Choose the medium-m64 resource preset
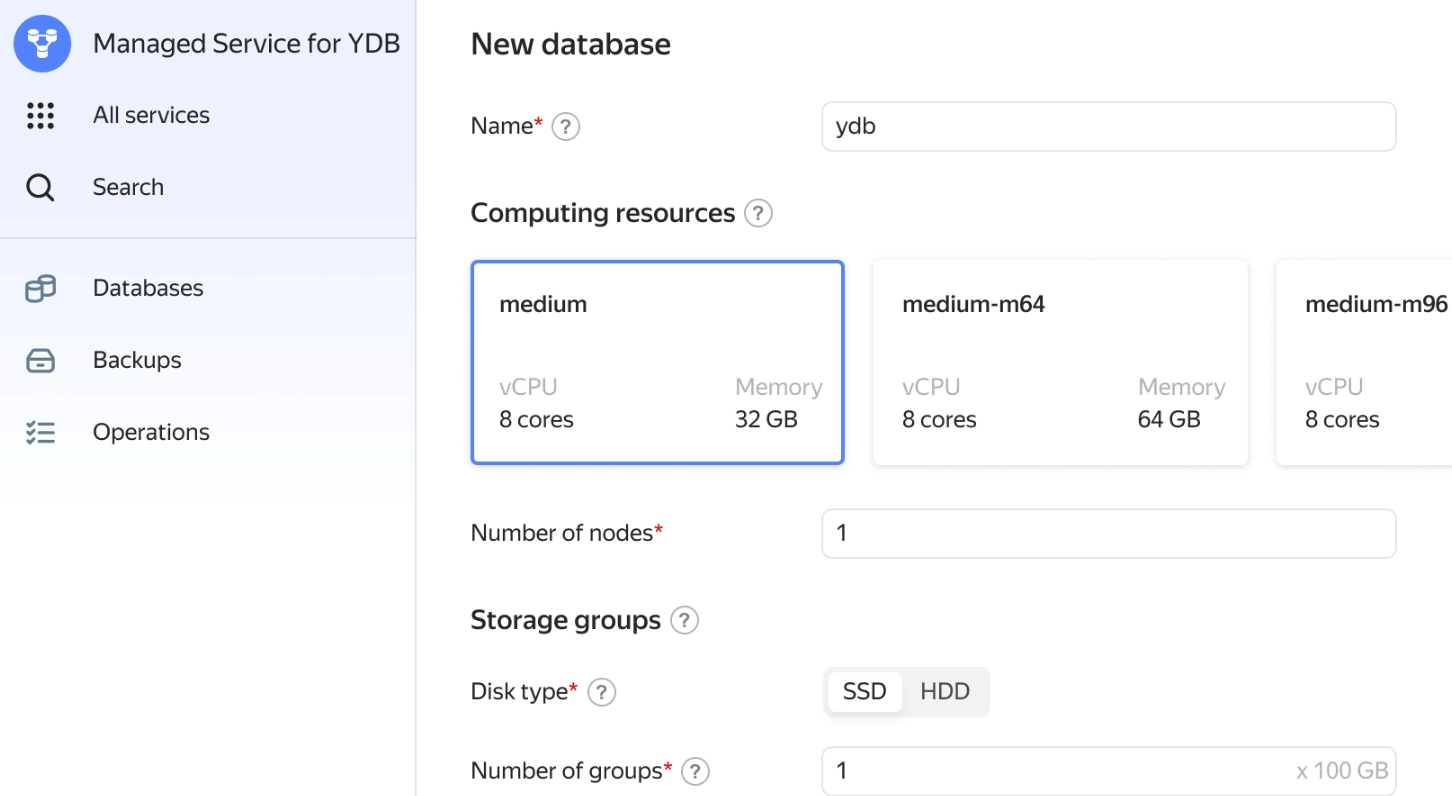The image size is (1452, 796). click(1060, 362)
